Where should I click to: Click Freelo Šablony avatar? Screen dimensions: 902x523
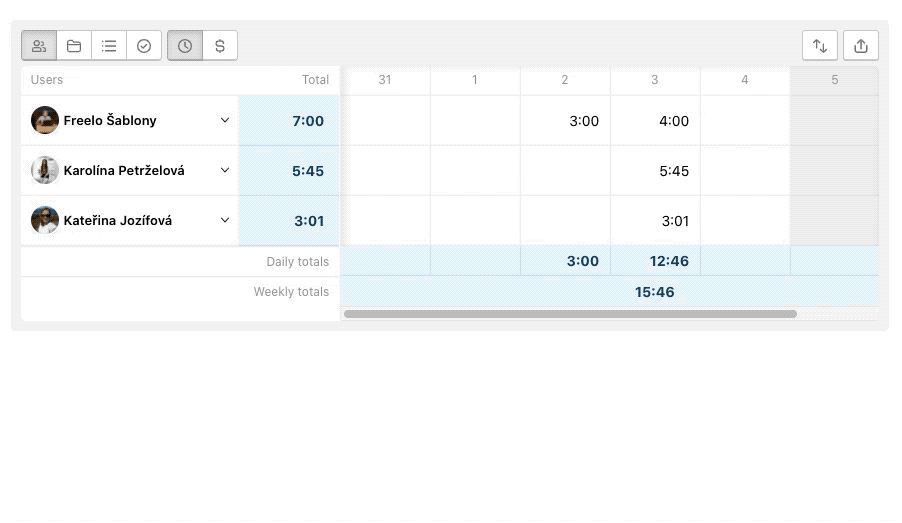point(45,120)
